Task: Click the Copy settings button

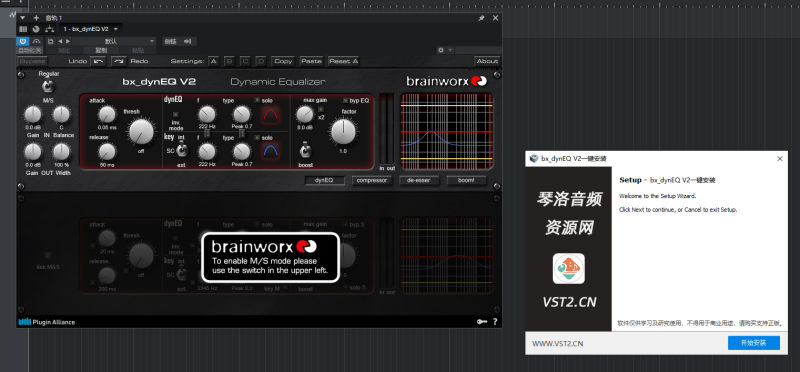Action: click(x=283, y=61)
